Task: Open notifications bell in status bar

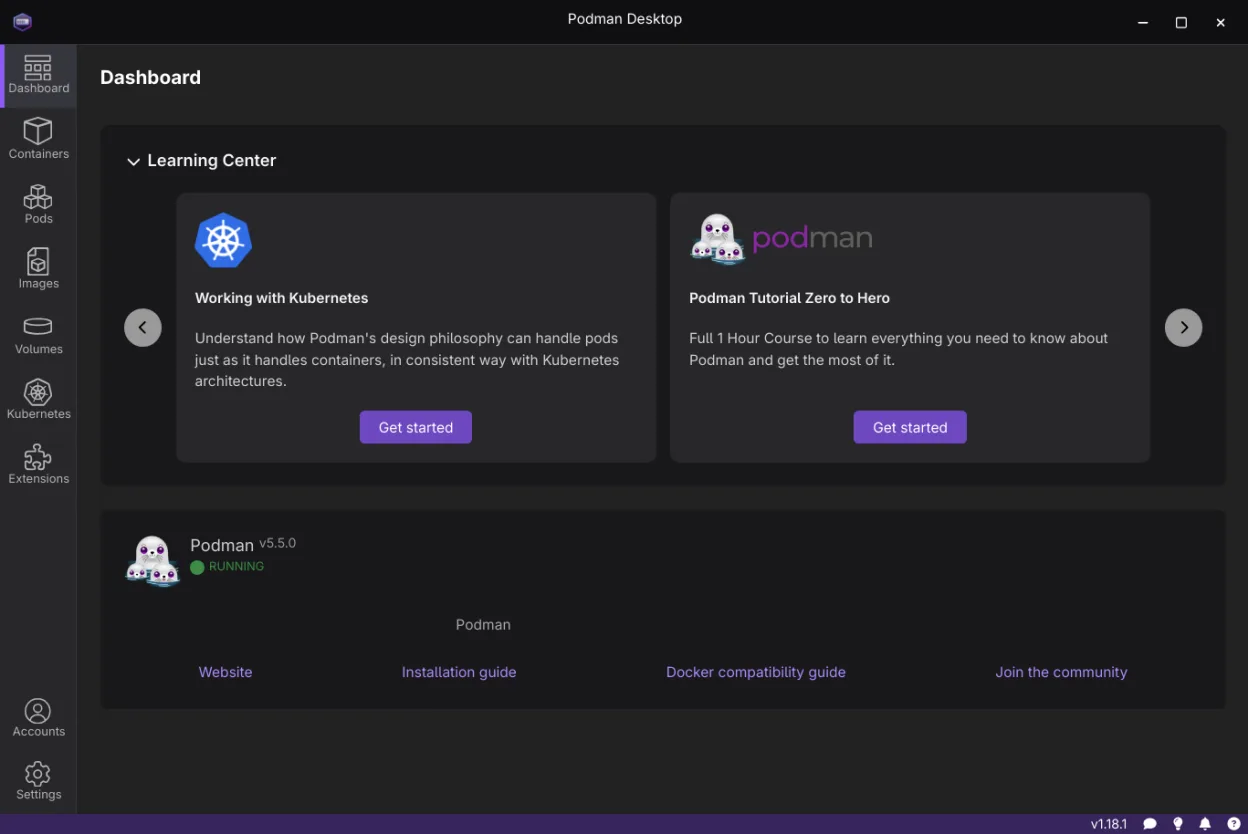Action: 1205,824
